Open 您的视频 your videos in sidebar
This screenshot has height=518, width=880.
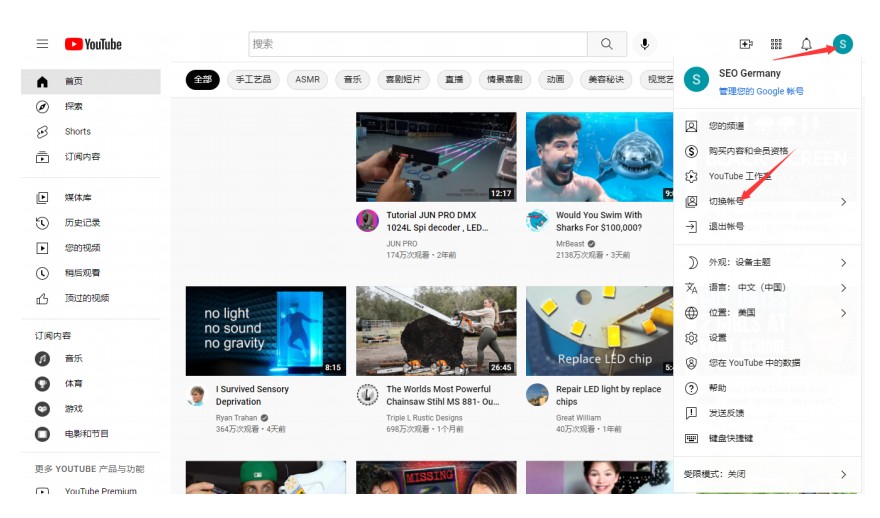pyautogui.click(x=91, y=247)
